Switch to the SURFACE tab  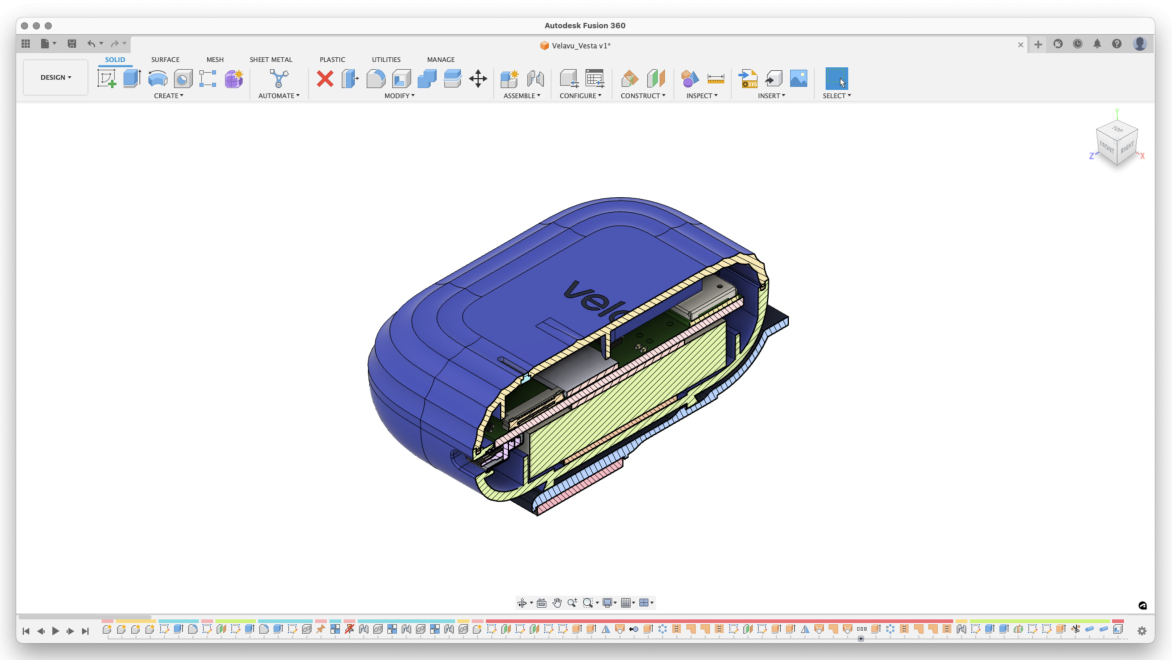click(x=165, y=59)
